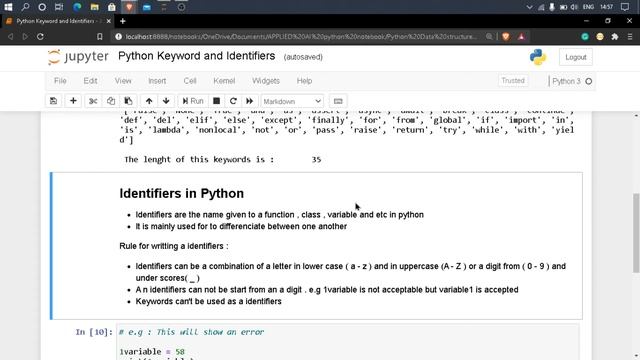Open Task View on the taskbar
The image size is (640, 360).
pyautogui.click(x=59, y=7)
